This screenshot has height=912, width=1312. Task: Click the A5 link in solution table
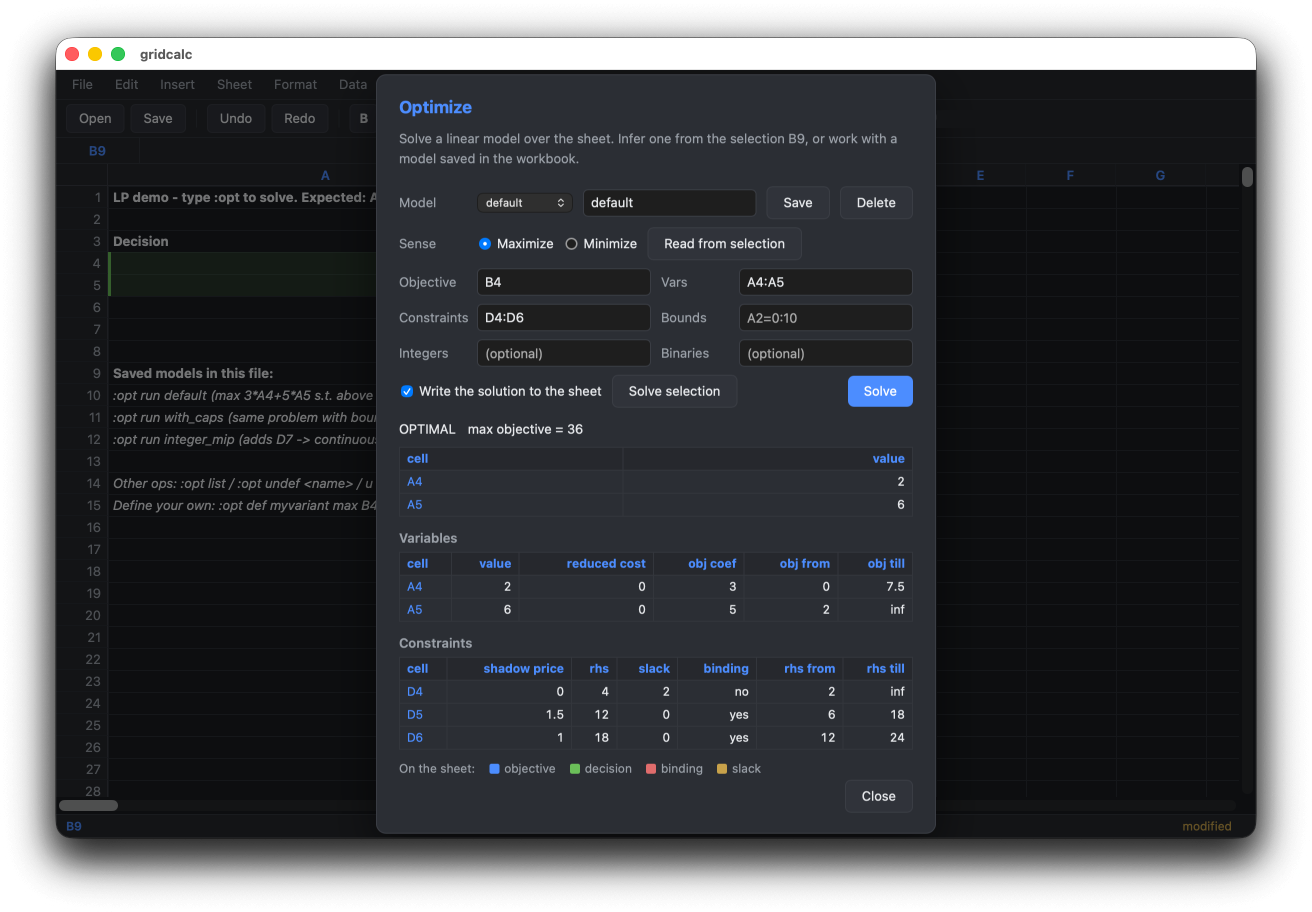click(415, 505)
